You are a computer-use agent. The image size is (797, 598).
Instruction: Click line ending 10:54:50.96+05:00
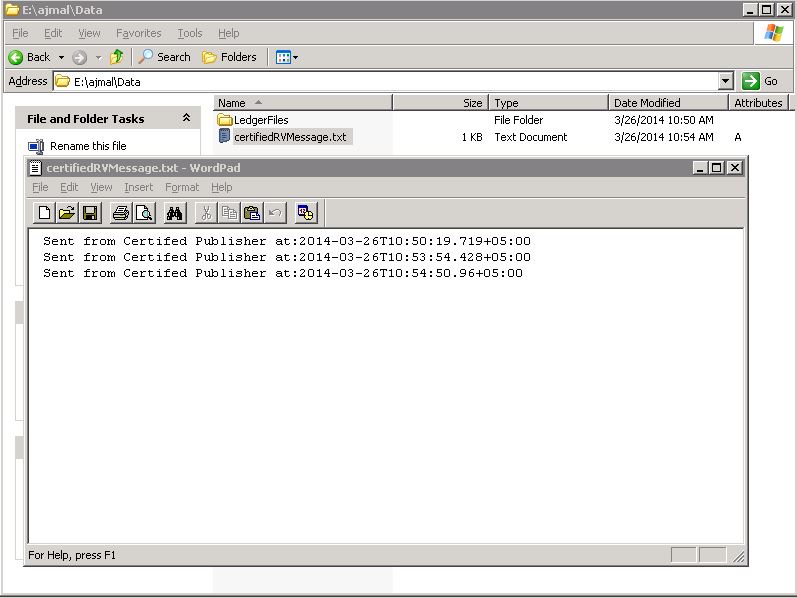pos(283,273)
